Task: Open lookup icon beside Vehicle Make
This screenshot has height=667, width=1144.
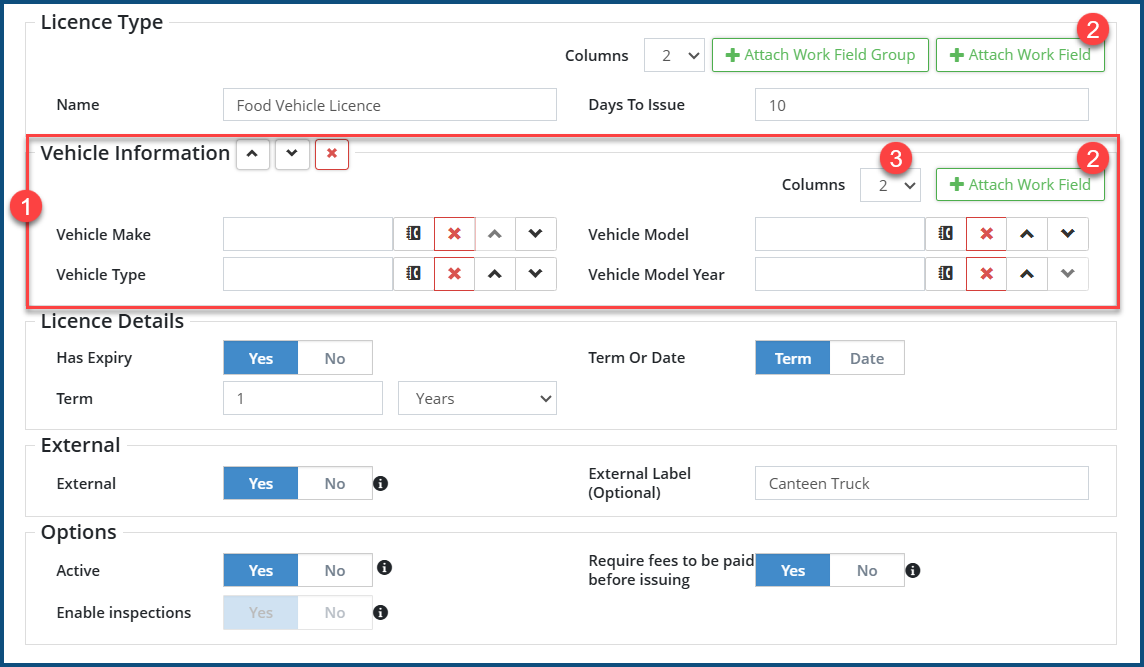Action: click(413, 234)
